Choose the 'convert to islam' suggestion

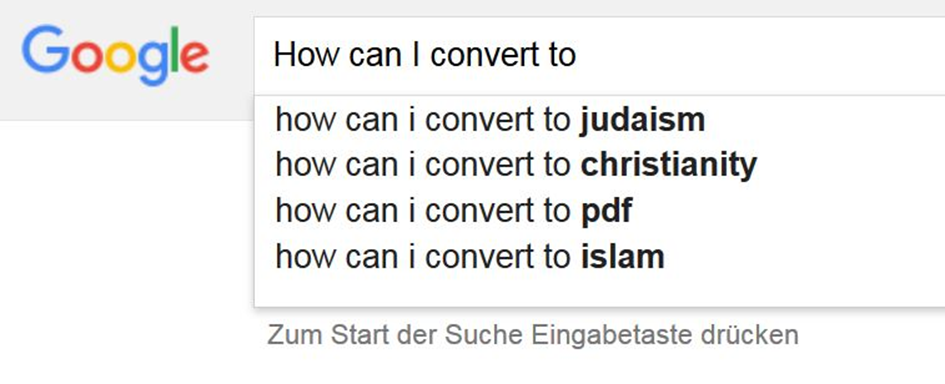600,257
